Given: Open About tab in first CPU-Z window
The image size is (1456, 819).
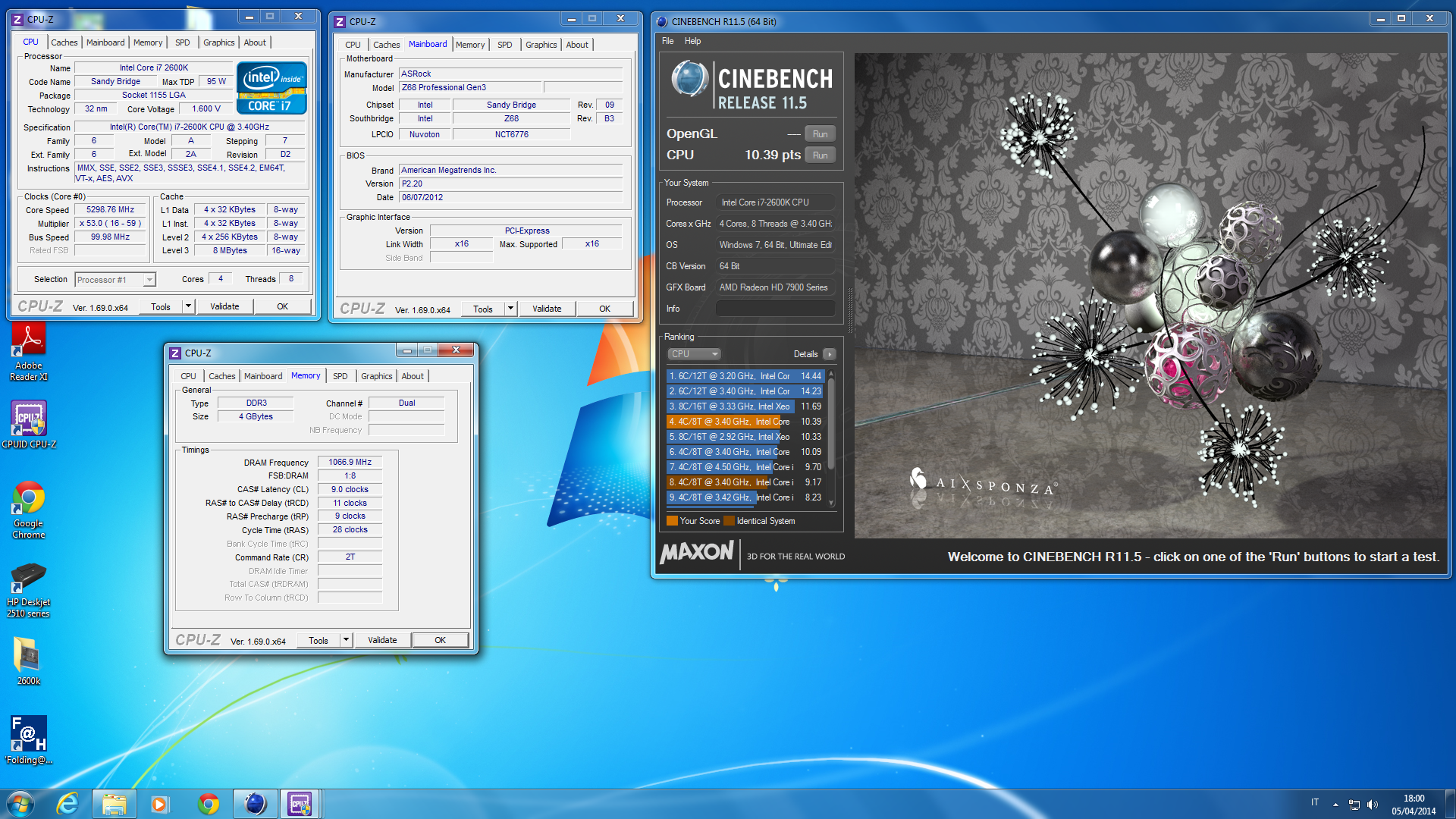Looking at the screenshot, I should [255, 42].
